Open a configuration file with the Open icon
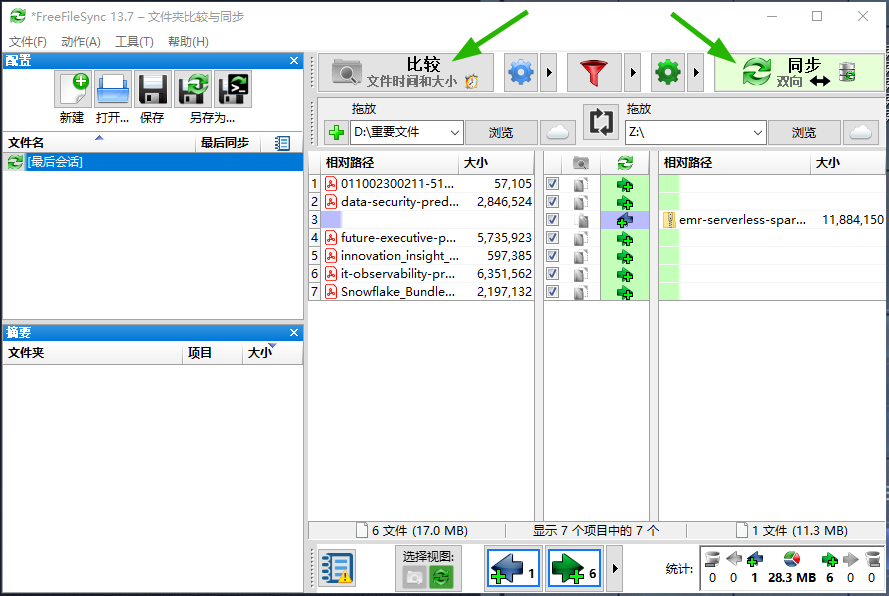 [x=113, y=88]
